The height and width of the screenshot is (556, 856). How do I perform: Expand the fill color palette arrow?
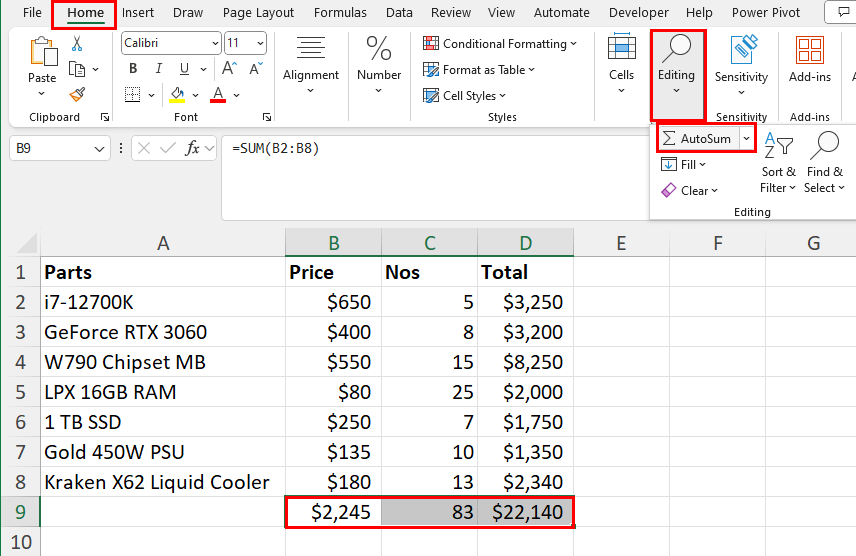(x=195, y=95)
